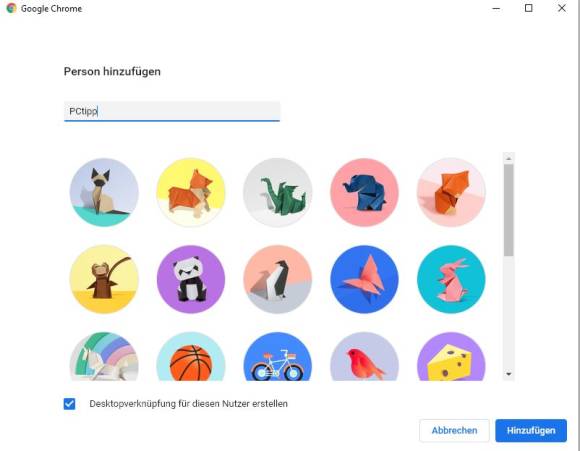The image size is (580, 451).
Task: Select the bicycle avatar
Action: click(x=277, y=357)
